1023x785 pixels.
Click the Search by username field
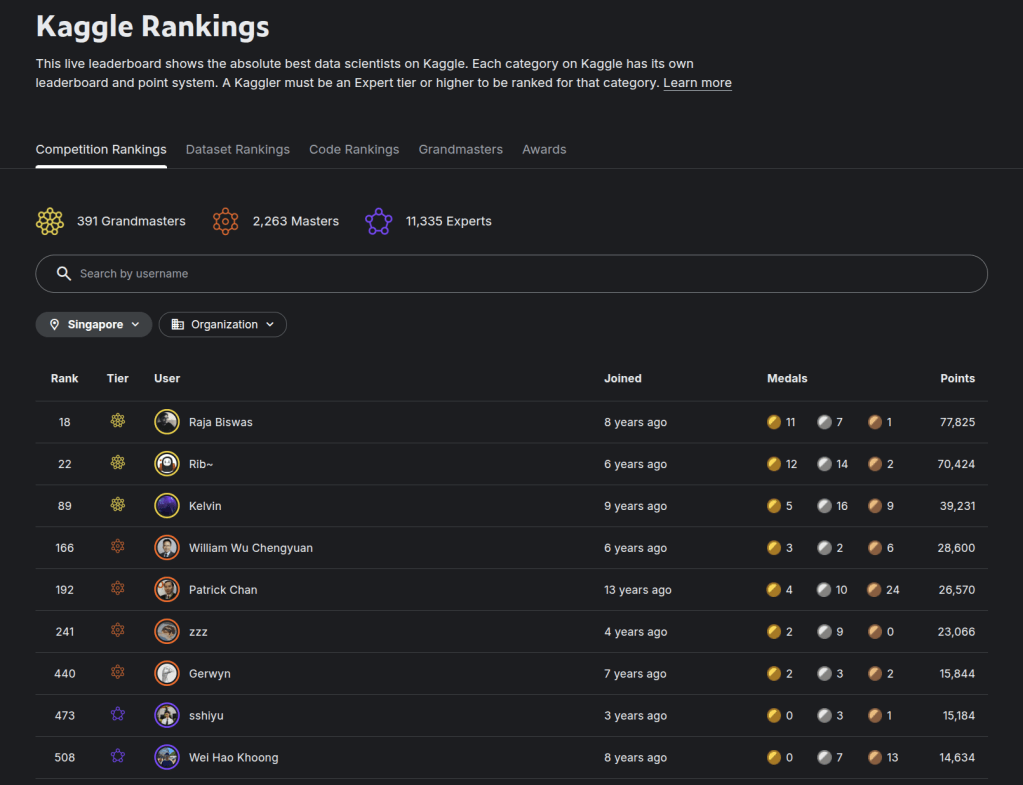tap(520, 274)
